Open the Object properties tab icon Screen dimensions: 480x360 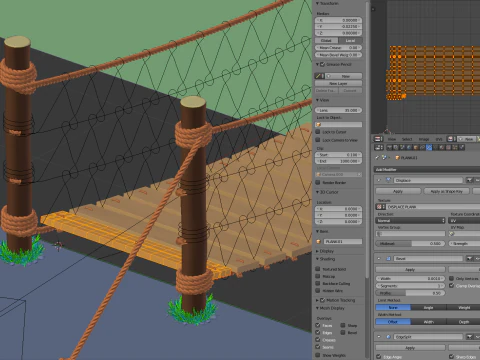[x=416, y=147]
